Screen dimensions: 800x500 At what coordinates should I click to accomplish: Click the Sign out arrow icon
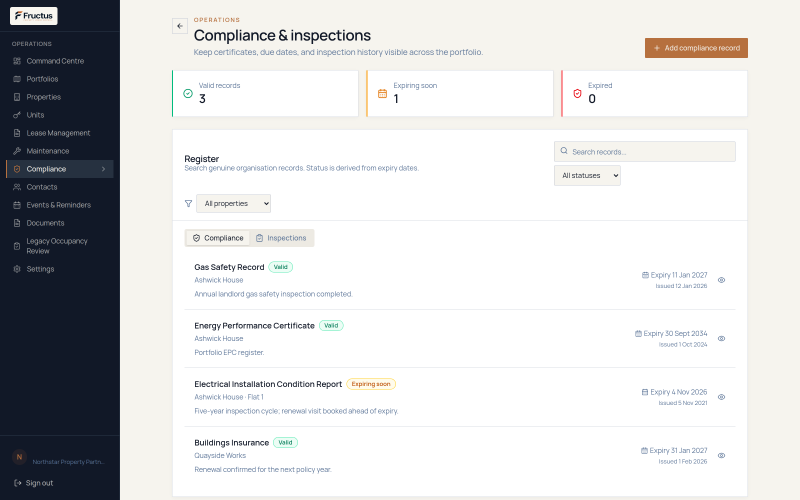17,483
